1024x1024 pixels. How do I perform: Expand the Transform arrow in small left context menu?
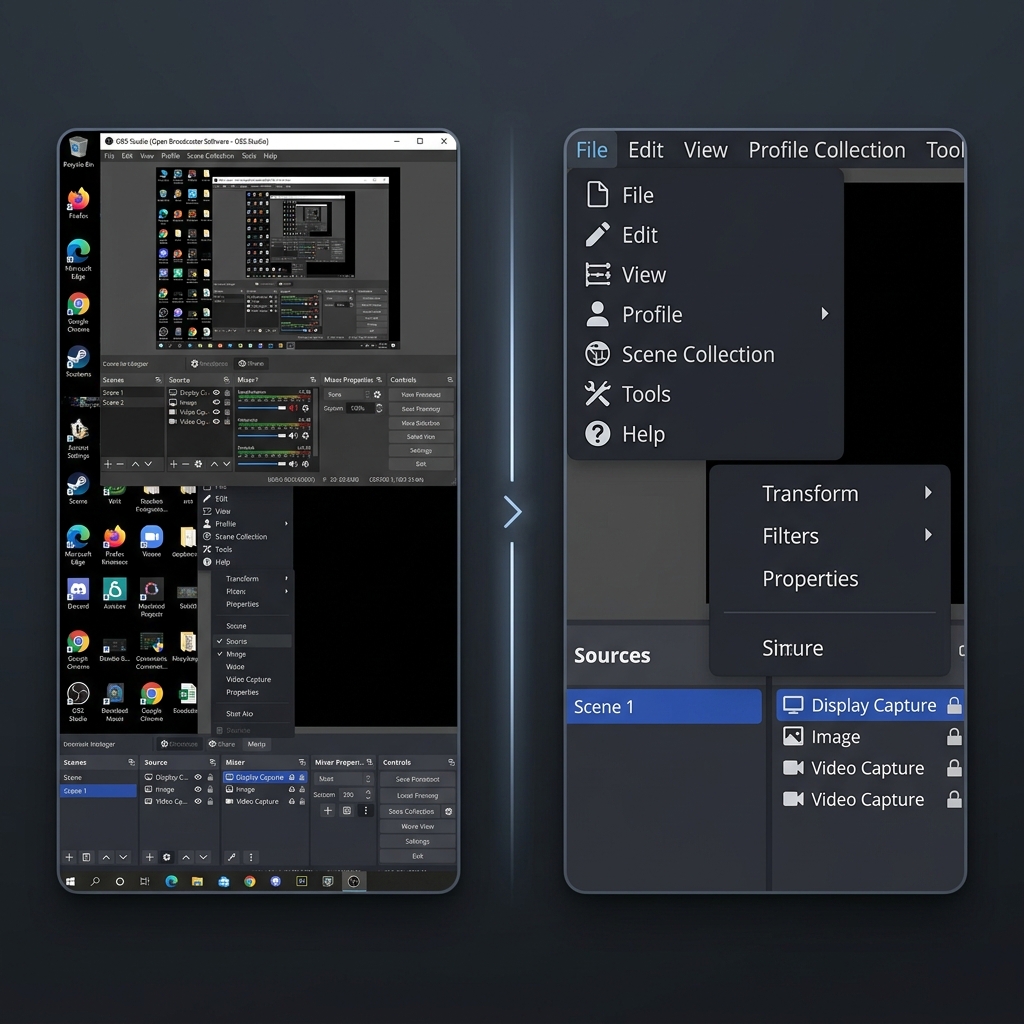[286, 579]
